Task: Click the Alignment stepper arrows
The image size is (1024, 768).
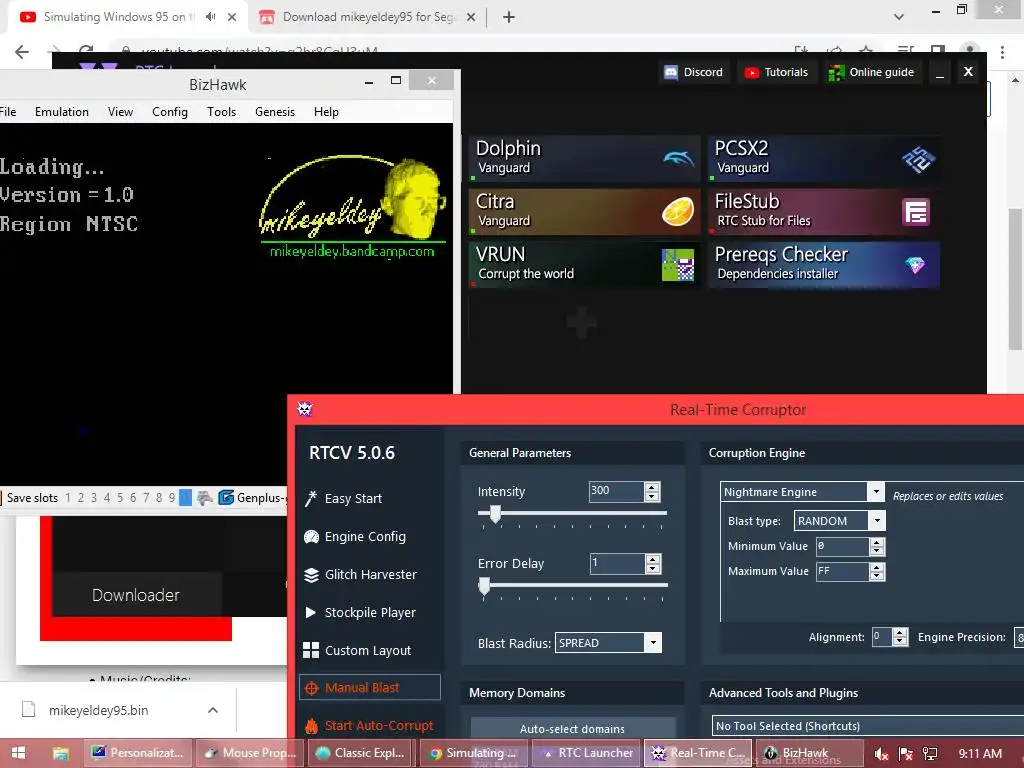Action: click(900, 637)
